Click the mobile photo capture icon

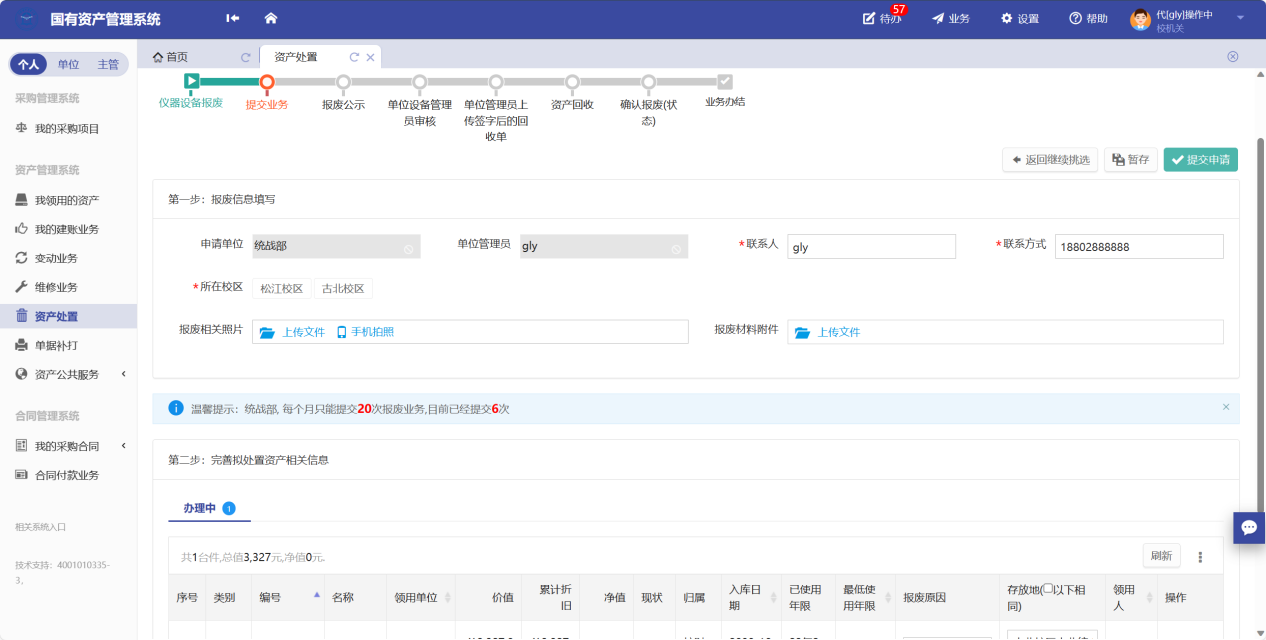[341, 332]
